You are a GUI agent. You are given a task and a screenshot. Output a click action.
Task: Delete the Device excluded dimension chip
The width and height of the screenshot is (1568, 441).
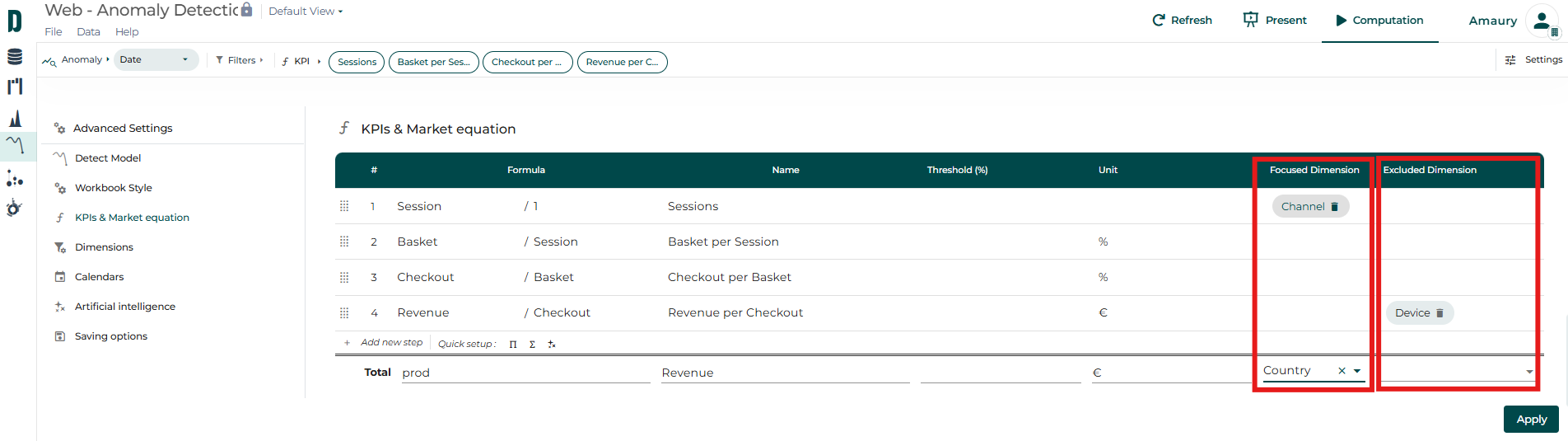(1440, 313)
